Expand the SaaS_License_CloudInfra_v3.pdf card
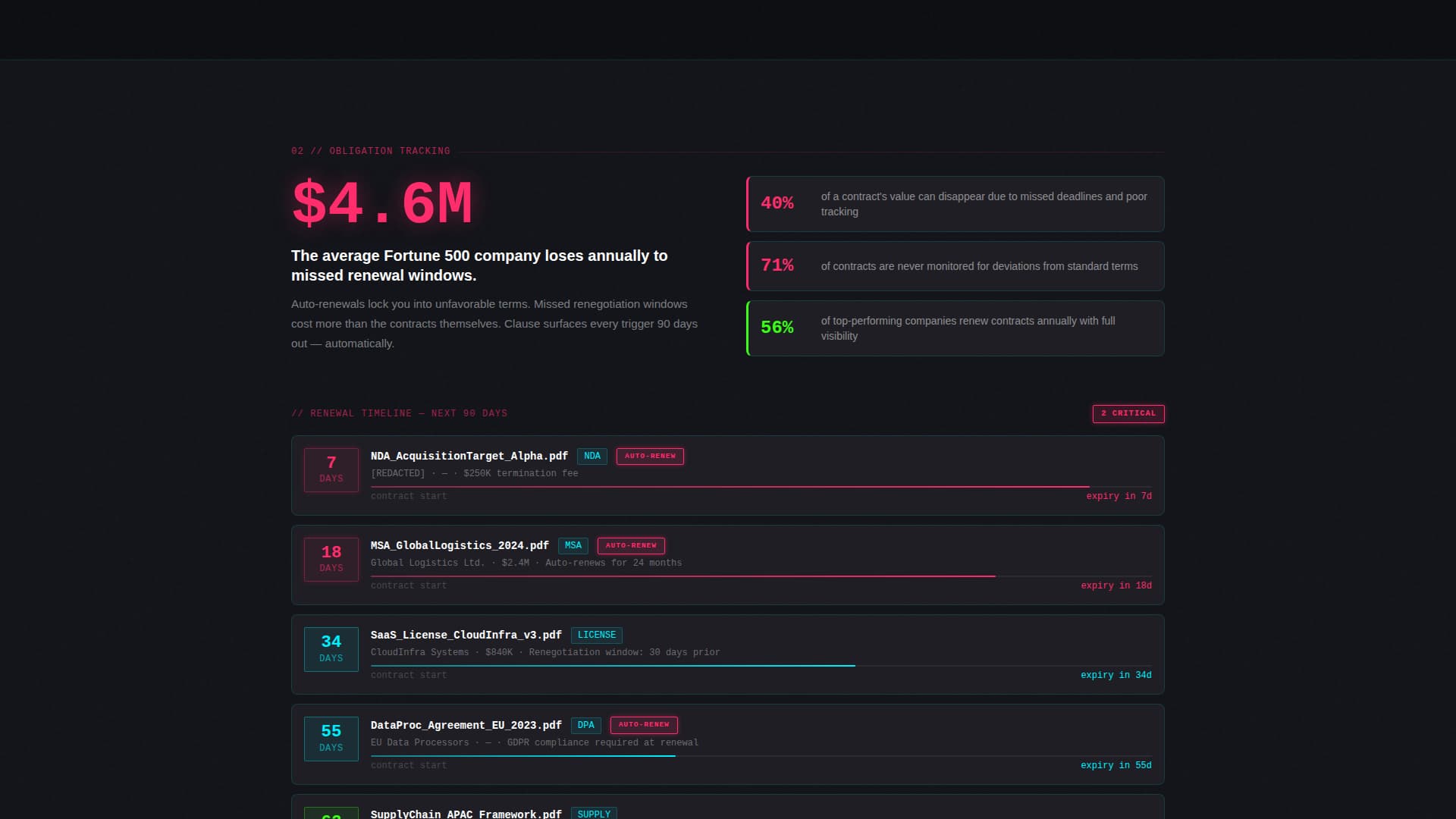Screen dimensions: 1456x819 point(728,654)
